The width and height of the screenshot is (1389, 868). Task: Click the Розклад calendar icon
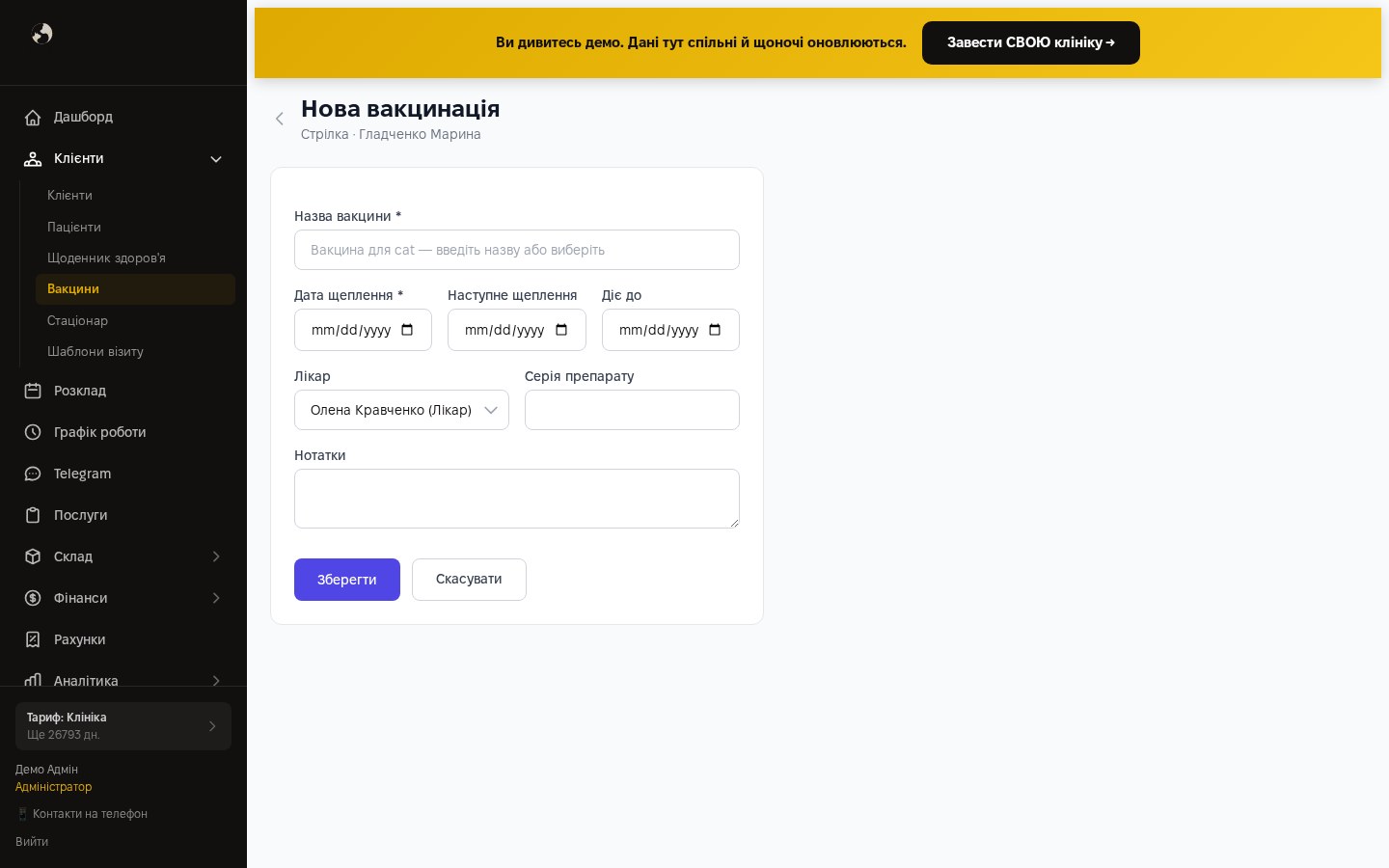33,391
